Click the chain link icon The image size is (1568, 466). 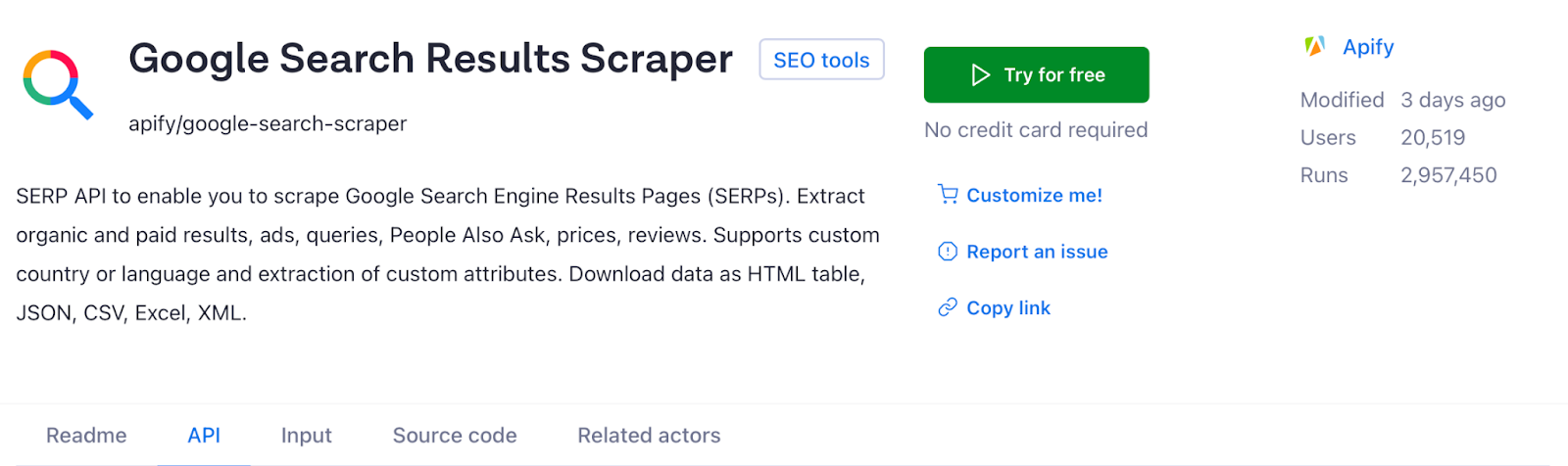click(x=948, y=308)
